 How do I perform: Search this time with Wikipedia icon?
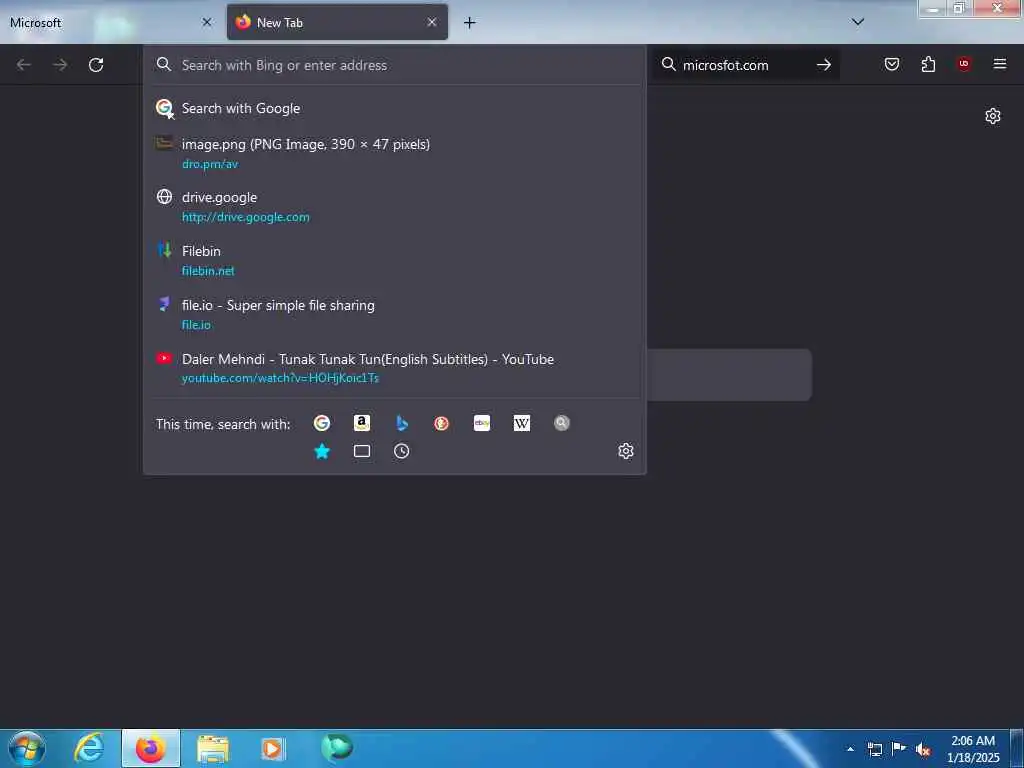point(522,423)
